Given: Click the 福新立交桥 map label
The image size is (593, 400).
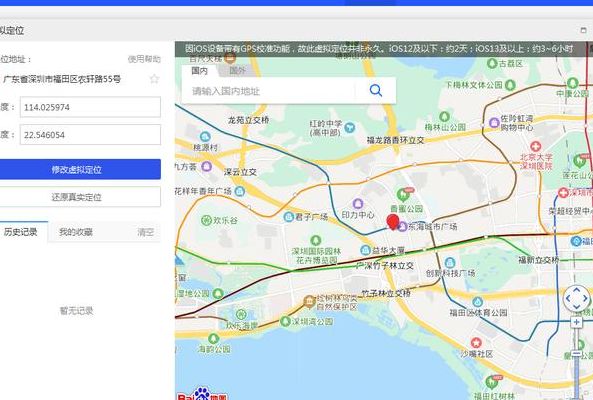Looking at the screenshot, I should click(x=538, y=260).
